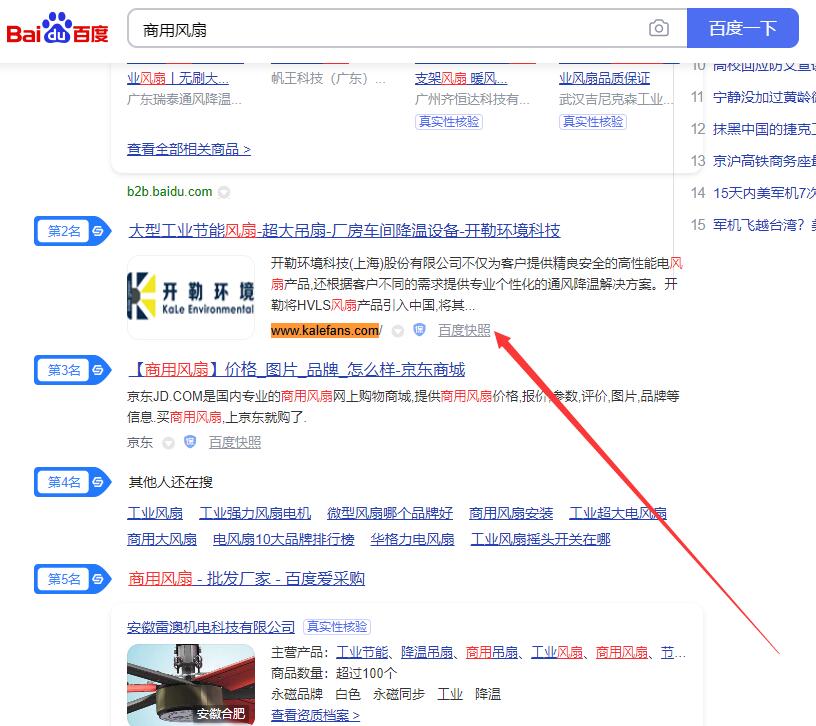Screen dimensions: 816x726
Task: Click 工业 tag link below 商品数量
Action: click(450, 694)
